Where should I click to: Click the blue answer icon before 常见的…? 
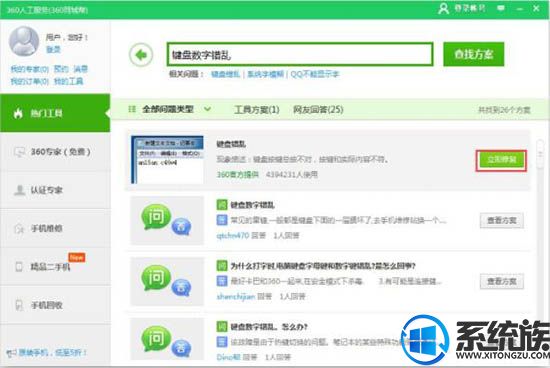(222, 220)
